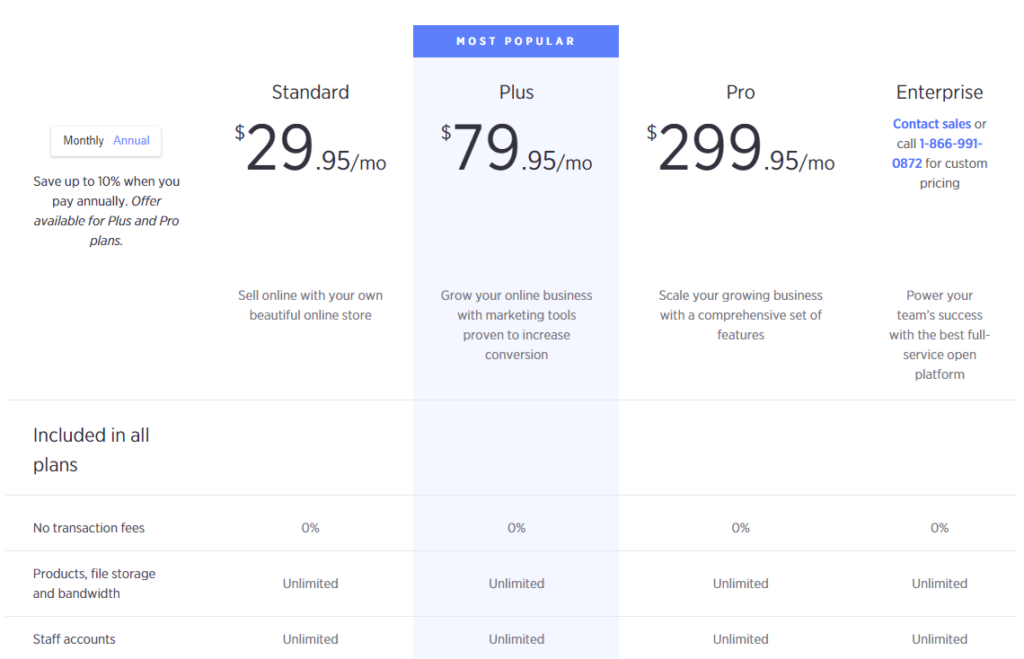Click the $299.95/mo Pro price
Viewport: 1024px width, 659px height.
click(740, 150)
